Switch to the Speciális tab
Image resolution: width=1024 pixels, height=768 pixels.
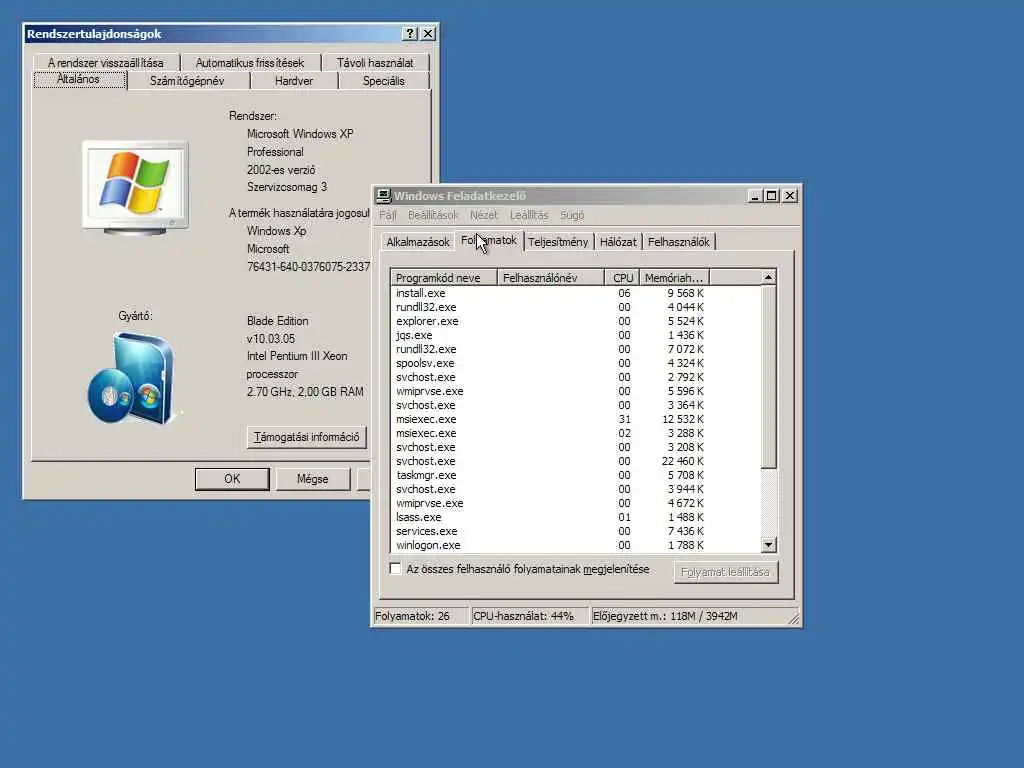(384, 81)
